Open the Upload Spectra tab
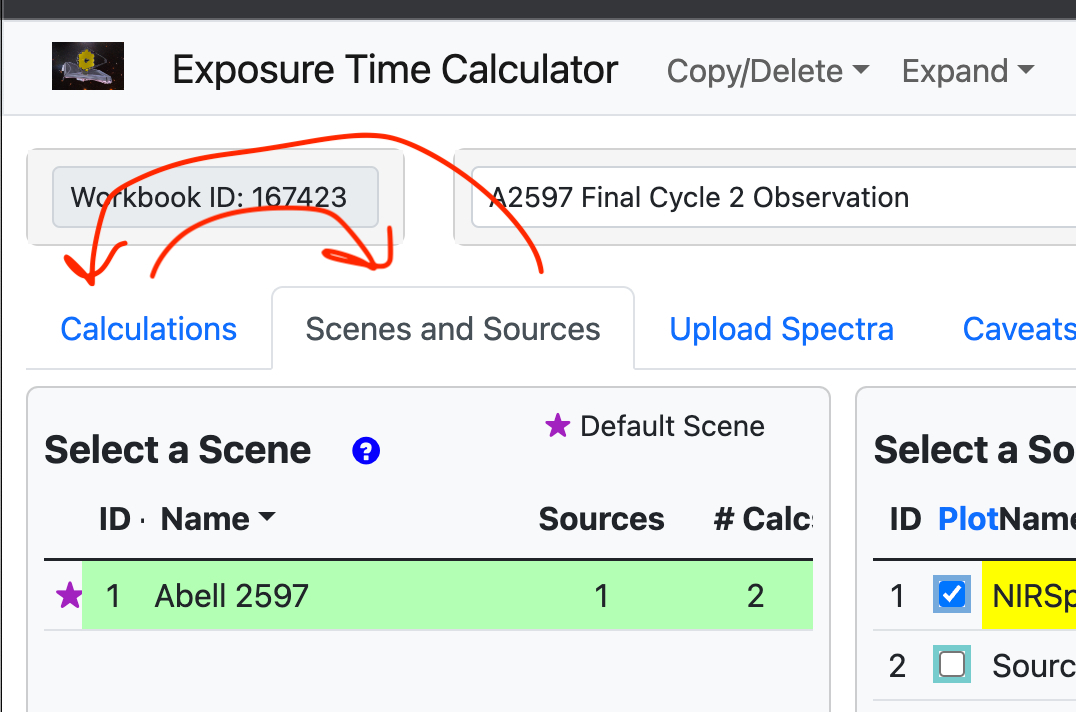1076x712 pixels. (x=781, y=329)
